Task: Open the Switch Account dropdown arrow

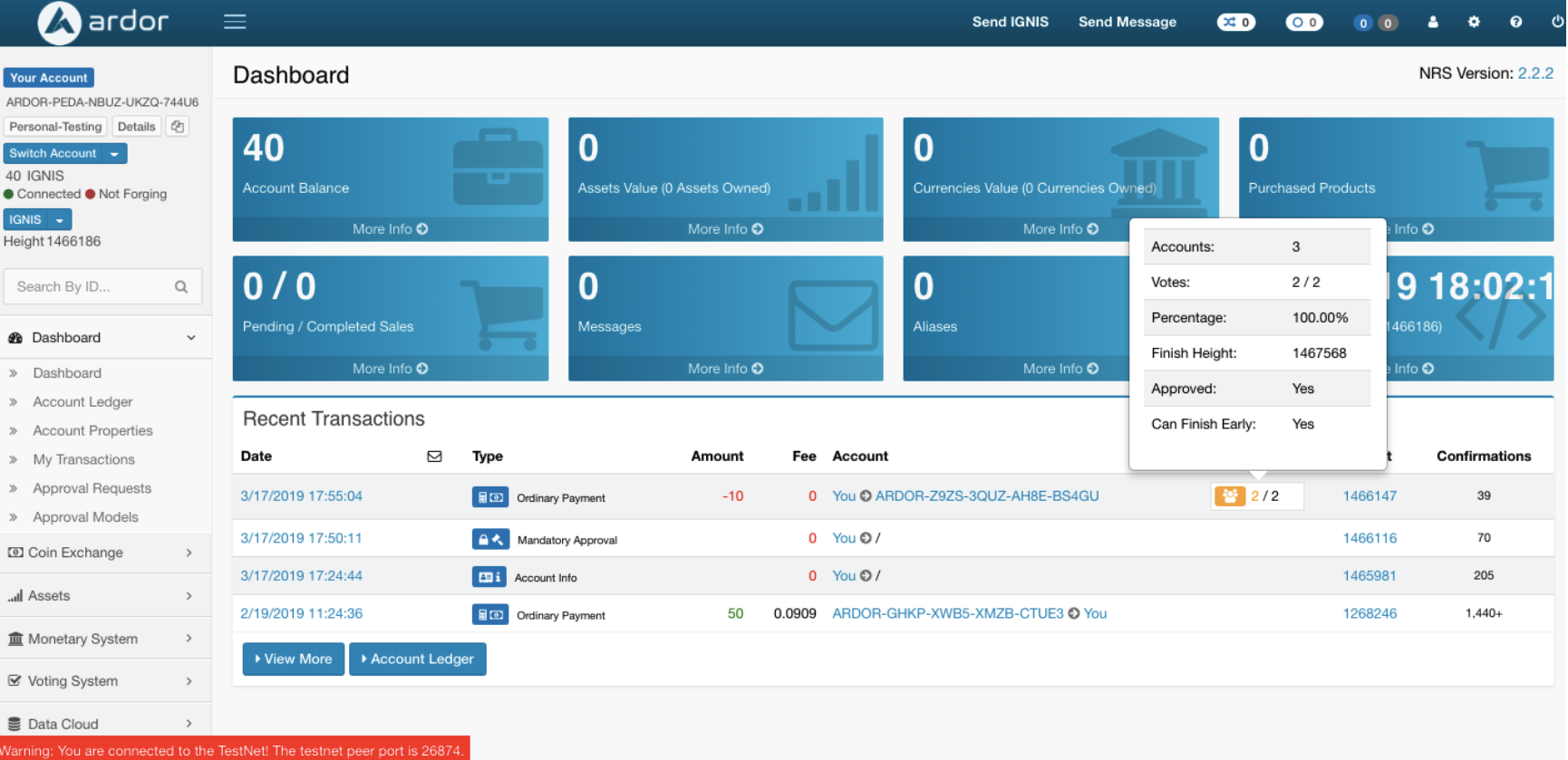Action: pyautogui.click(x=115, y=154)
